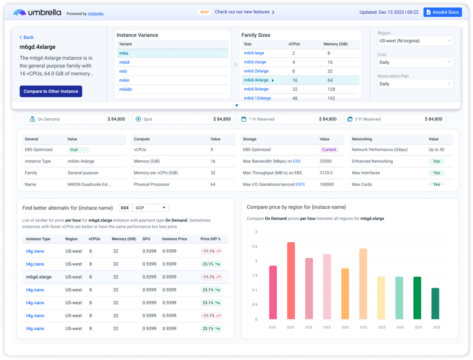
Task: Click the Updated Dec 13 2023 timestamp
Action: tap(389, 12)
